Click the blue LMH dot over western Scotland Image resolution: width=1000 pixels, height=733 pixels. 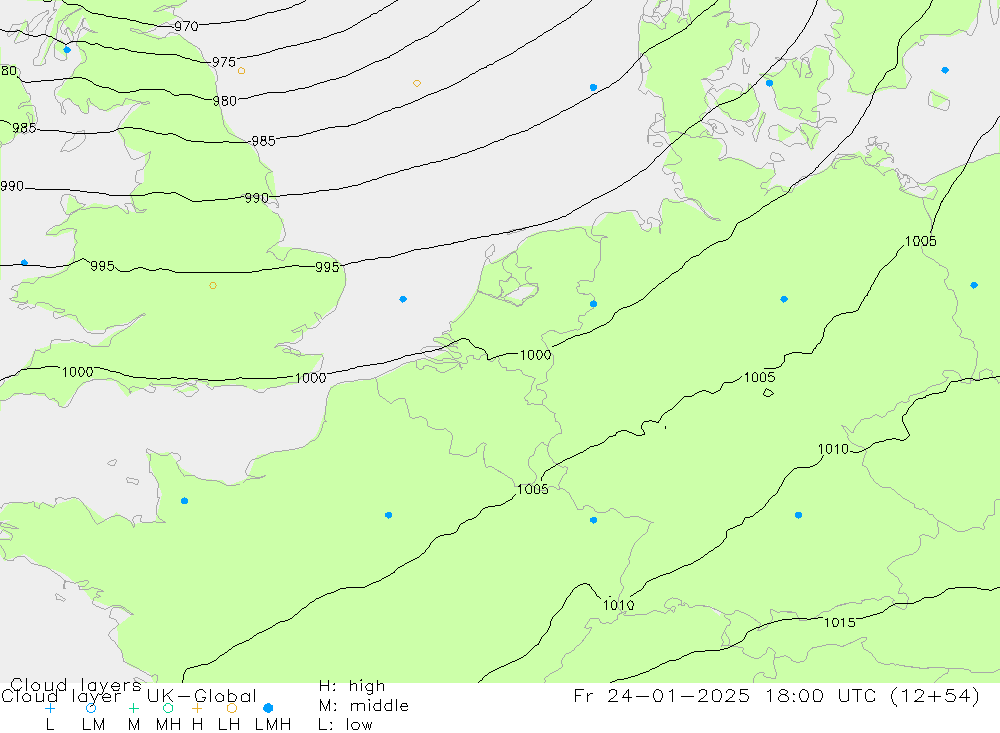pos(67,50)
